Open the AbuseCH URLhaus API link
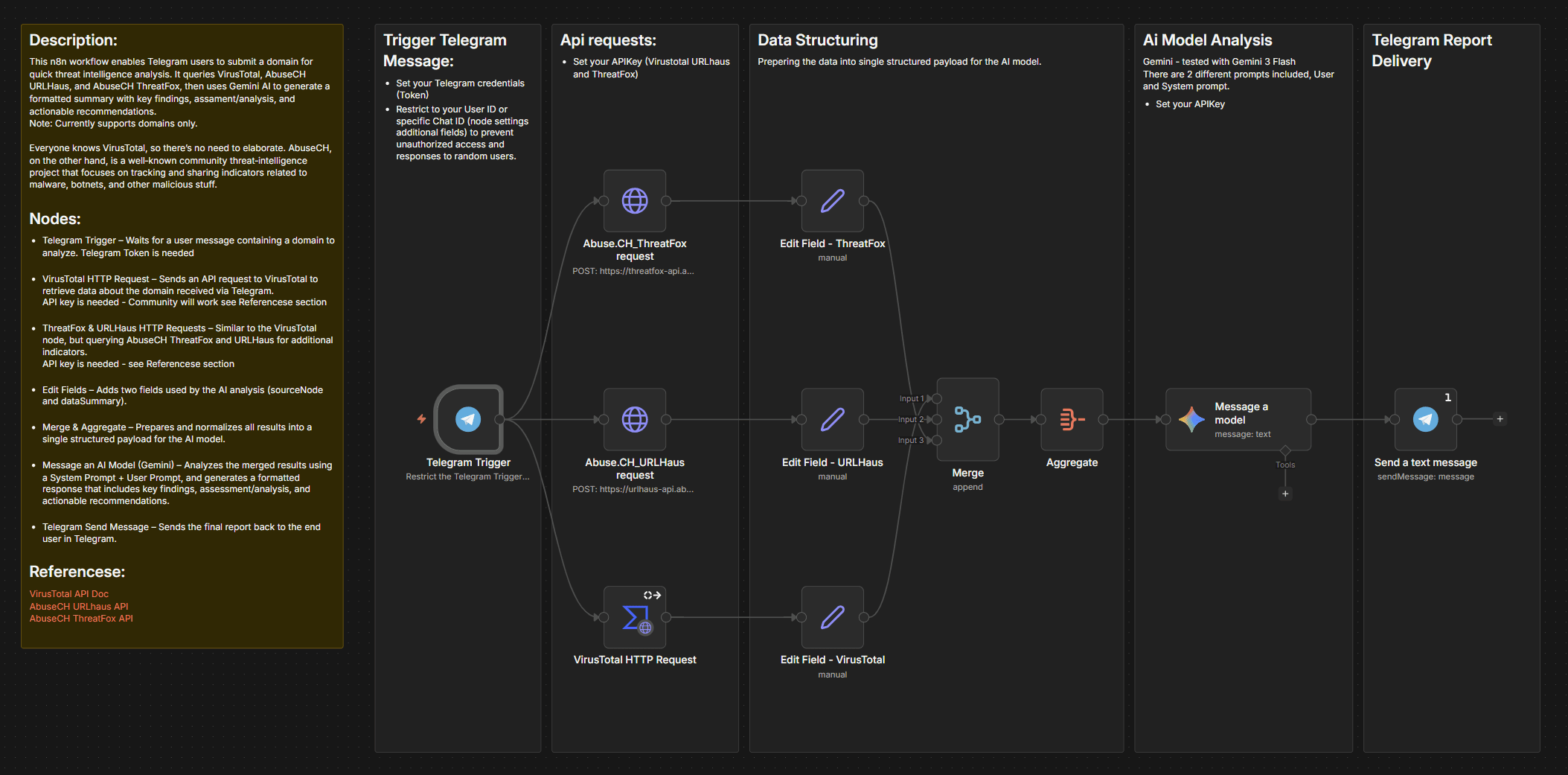Screen dimensions: 1568x775 coord(78,606)
